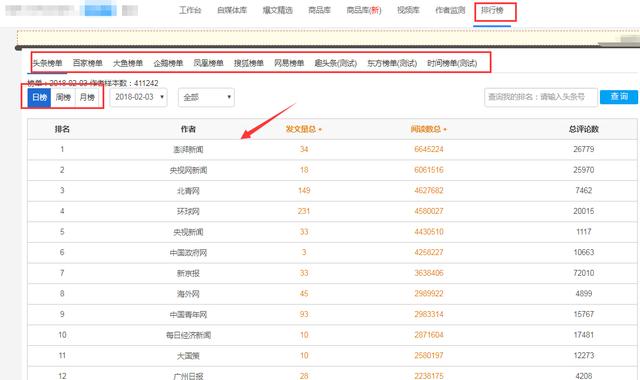Open the 时间榜单(测试) tab
Viewport: 640px width, 380px height.
pos(452,63)
